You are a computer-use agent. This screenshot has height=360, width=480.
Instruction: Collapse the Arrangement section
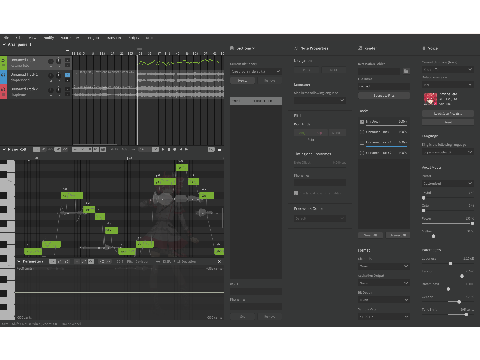click(4, 44)
